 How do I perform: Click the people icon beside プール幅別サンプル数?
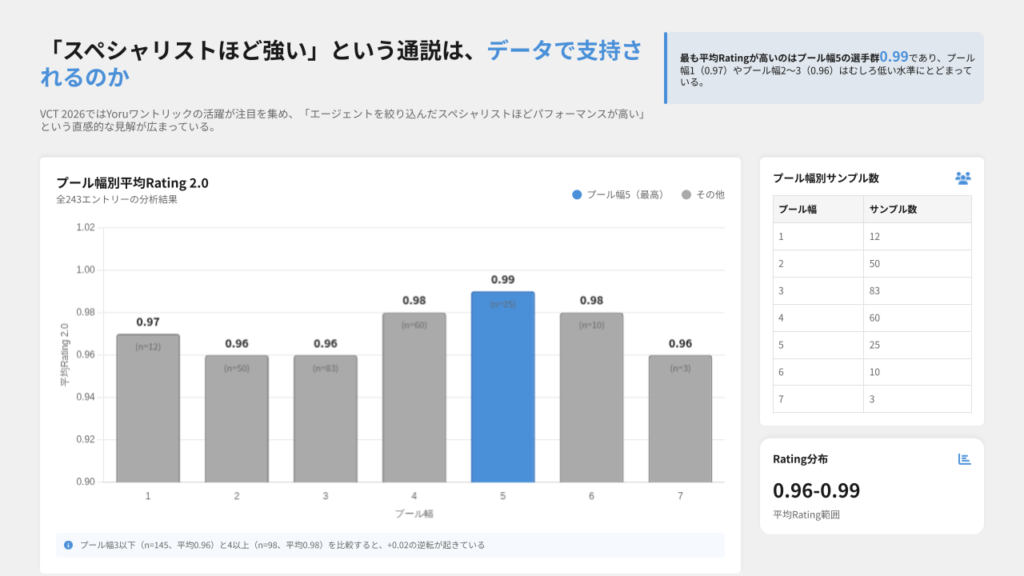[962, 178]
